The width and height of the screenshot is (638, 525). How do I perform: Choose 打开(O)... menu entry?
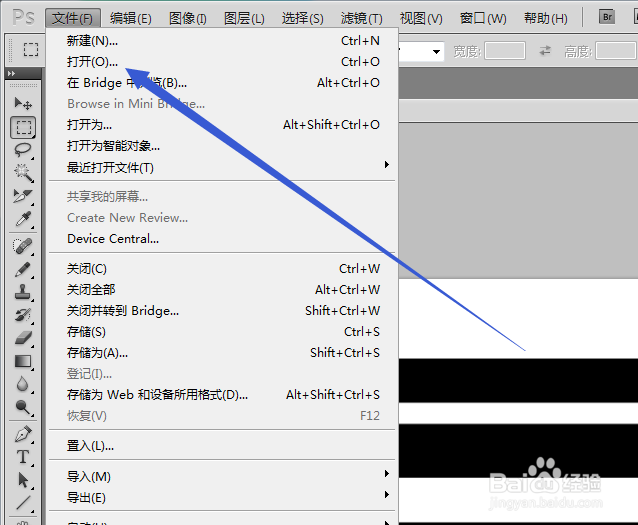click(222, 62)
